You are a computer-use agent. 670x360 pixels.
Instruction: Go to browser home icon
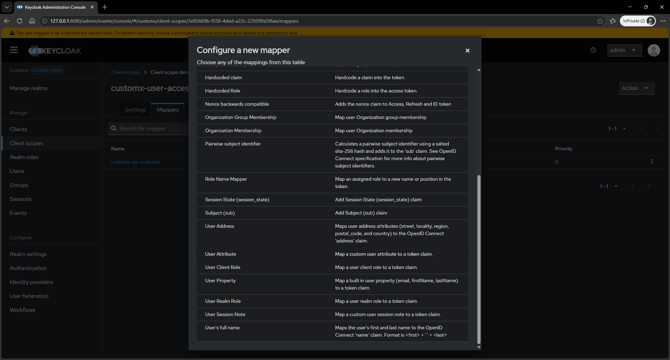(32, 21)
